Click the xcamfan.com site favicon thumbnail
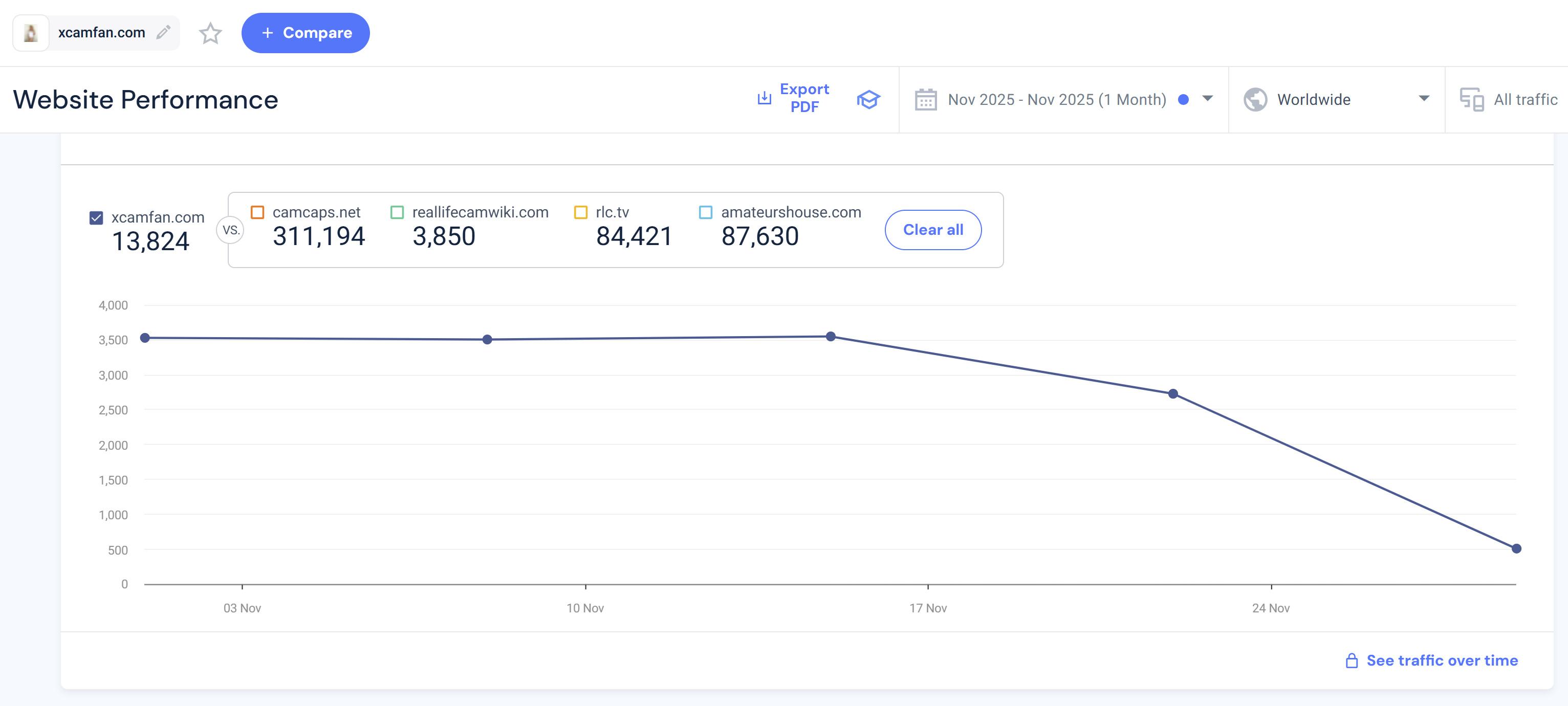 (30, 33)
